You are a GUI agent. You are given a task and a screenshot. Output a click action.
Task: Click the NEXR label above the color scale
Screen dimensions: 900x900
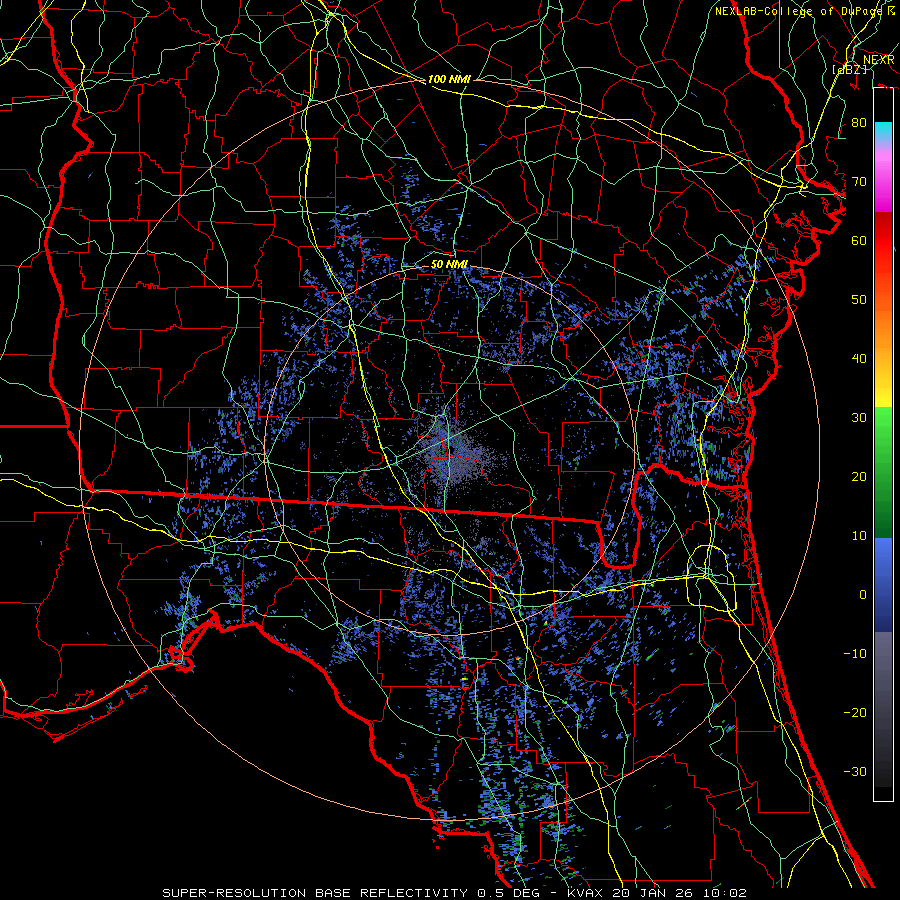tap(879, 60)
